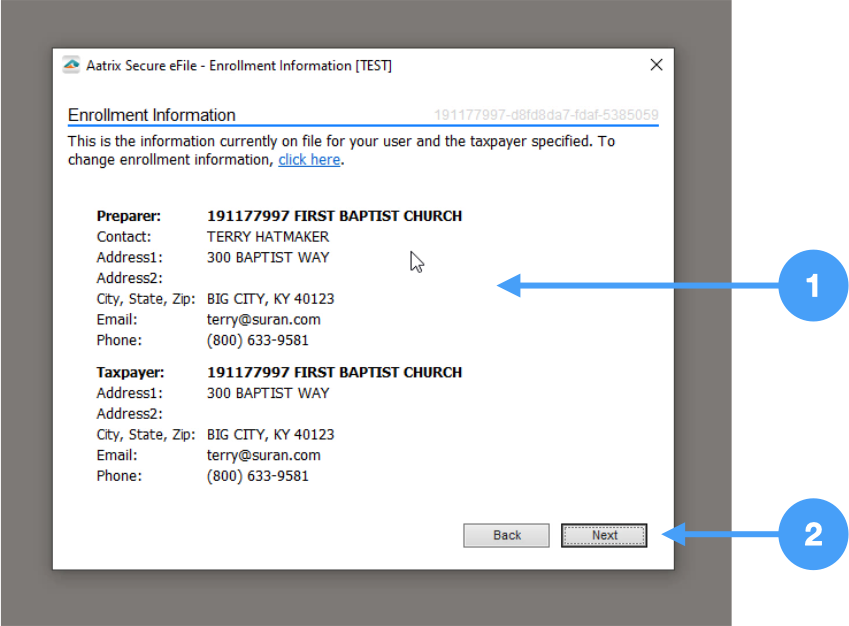849x626 pixels.
Task: Click the Taxpayer email terry@suran.com
Action: tap(263, 455)
